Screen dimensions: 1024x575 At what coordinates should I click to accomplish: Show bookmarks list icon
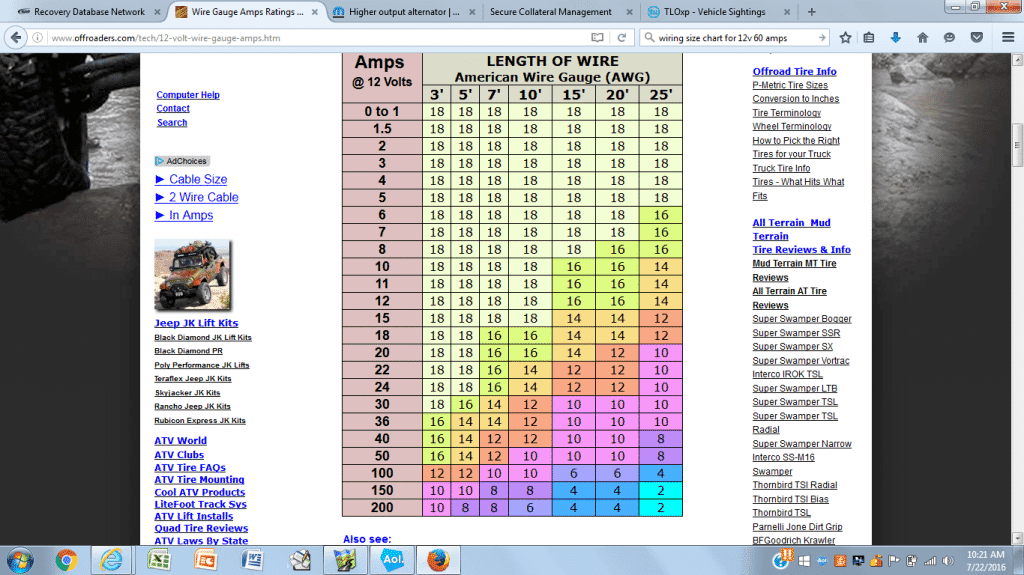[870, 38]
